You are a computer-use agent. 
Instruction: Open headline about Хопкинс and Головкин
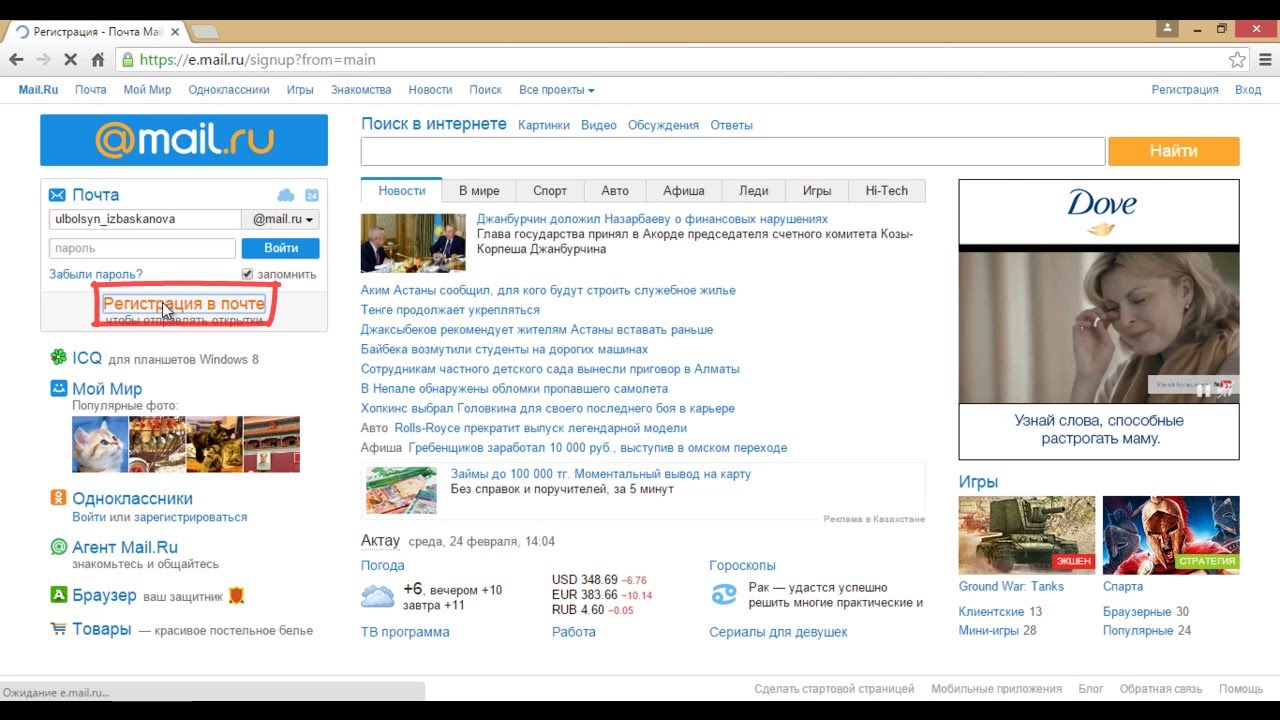[x=548, y=408]
